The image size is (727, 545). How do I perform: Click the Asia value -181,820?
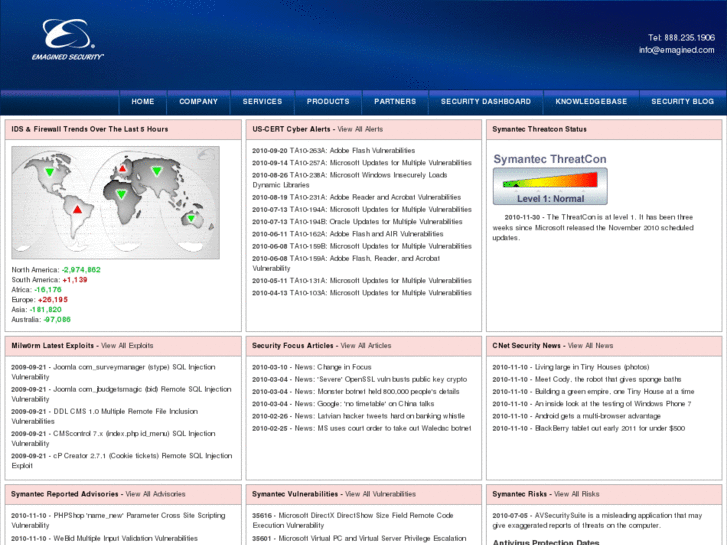45,310
